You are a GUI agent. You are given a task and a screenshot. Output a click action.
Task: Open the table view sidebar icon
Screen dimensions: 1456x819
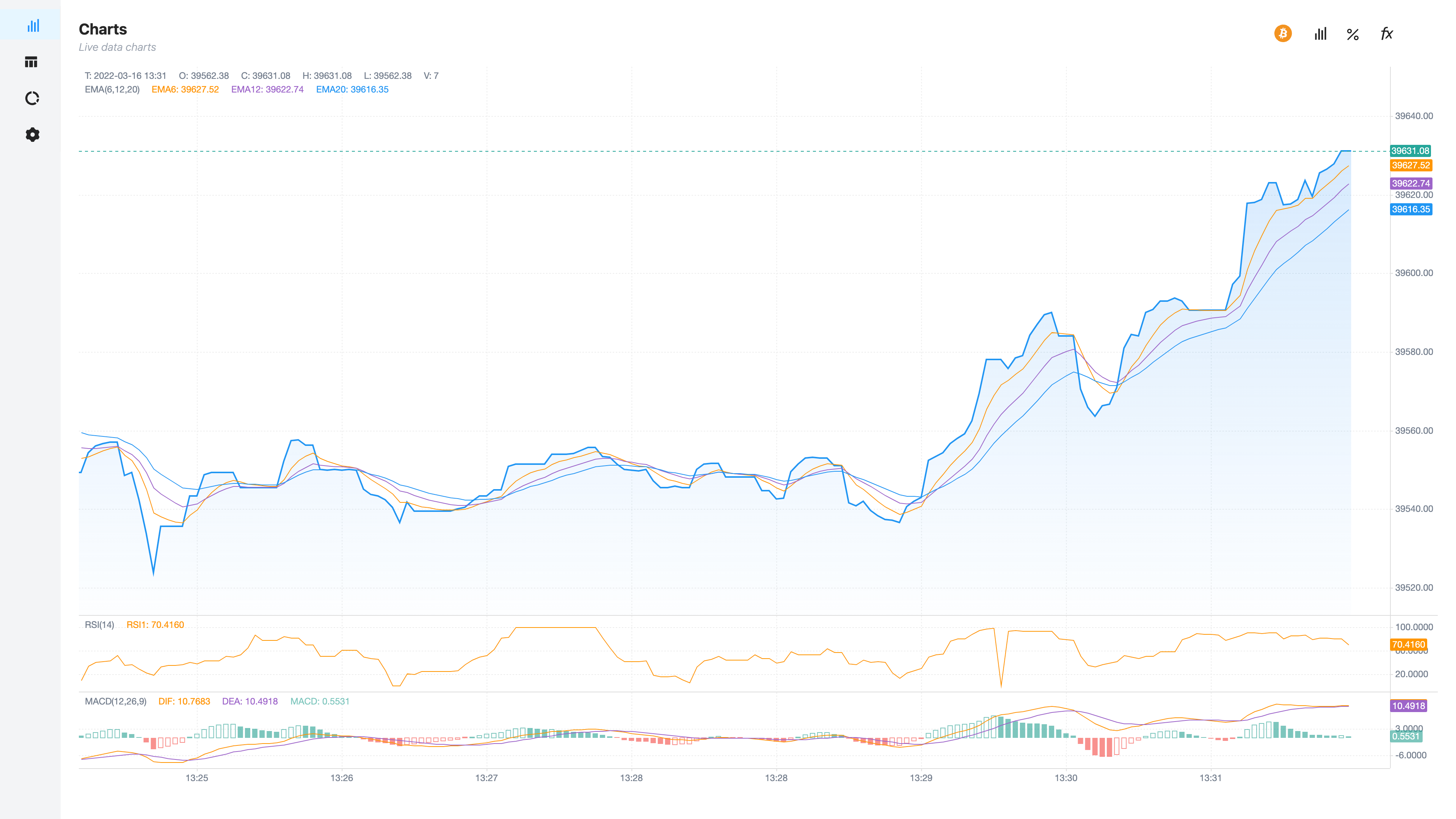(x=31, y=62)
